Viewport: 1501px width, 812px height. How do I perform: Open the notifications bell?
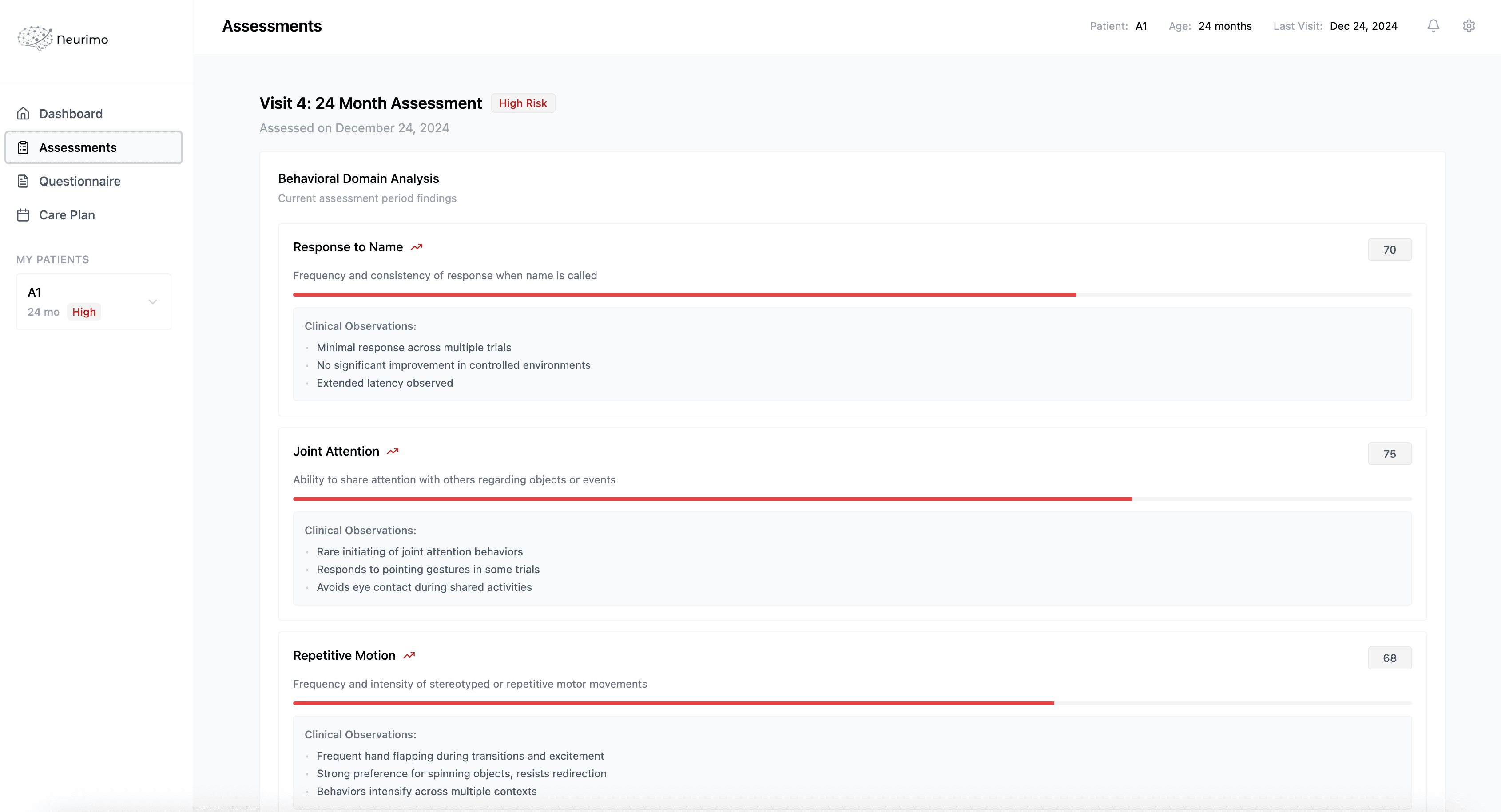[1433, 26]
